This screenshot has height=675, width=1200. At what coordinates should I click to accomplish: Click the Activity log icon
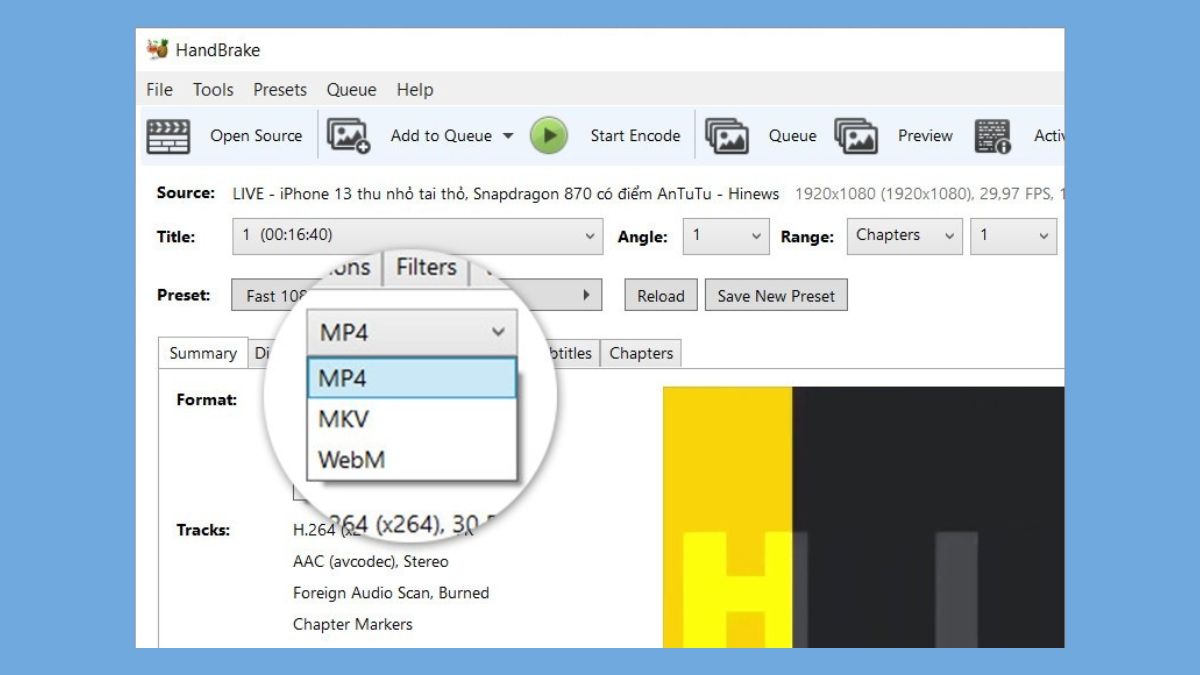(993, 136)
